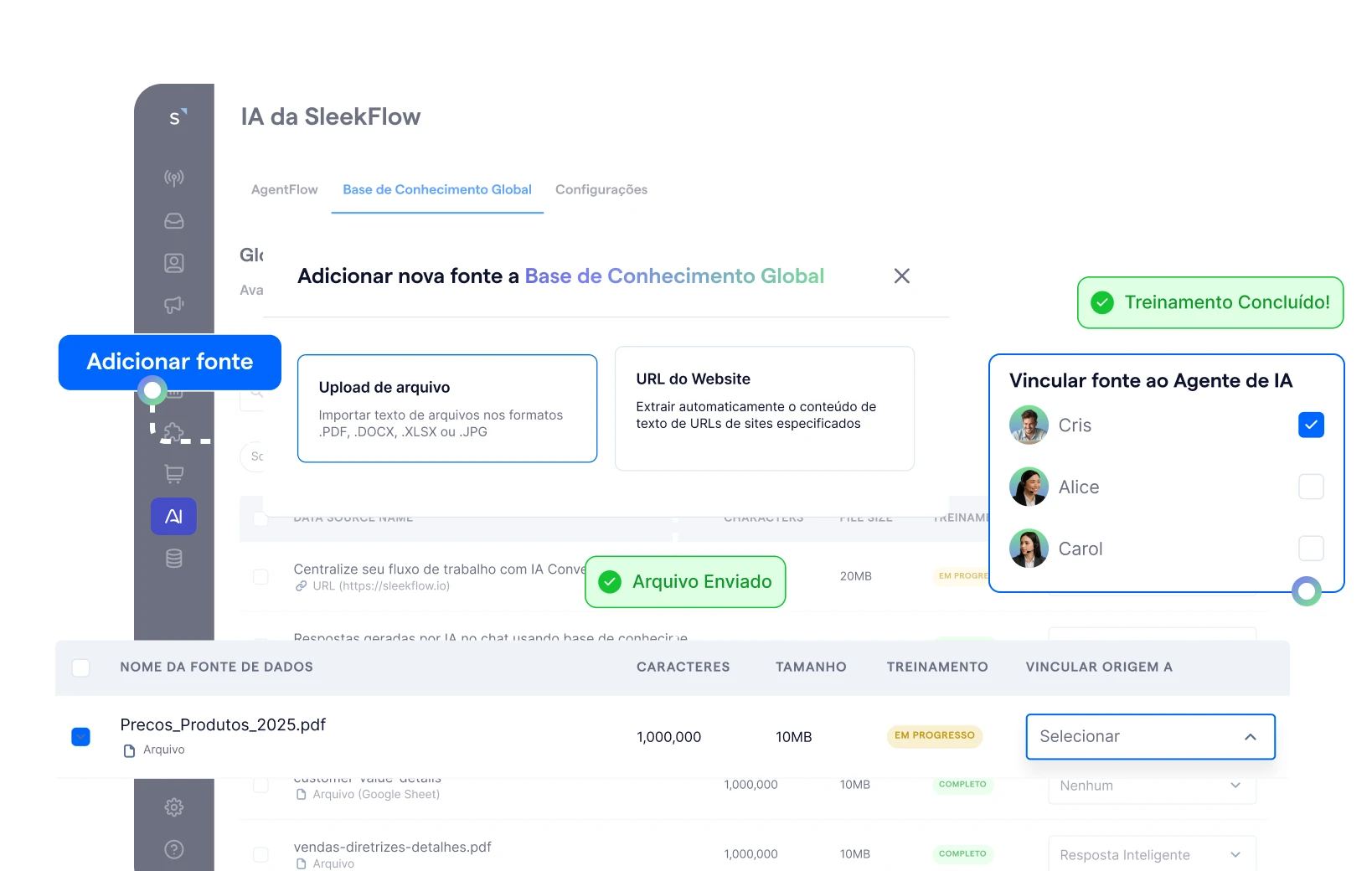
Task: Click green check icon in Treinamento Concluído badge
Action: point(1102,302)
